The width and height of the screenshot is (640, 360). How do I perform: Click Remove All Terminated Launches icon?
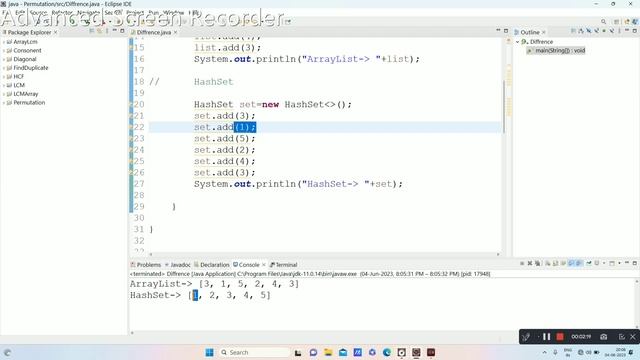(x=538, y=263)
